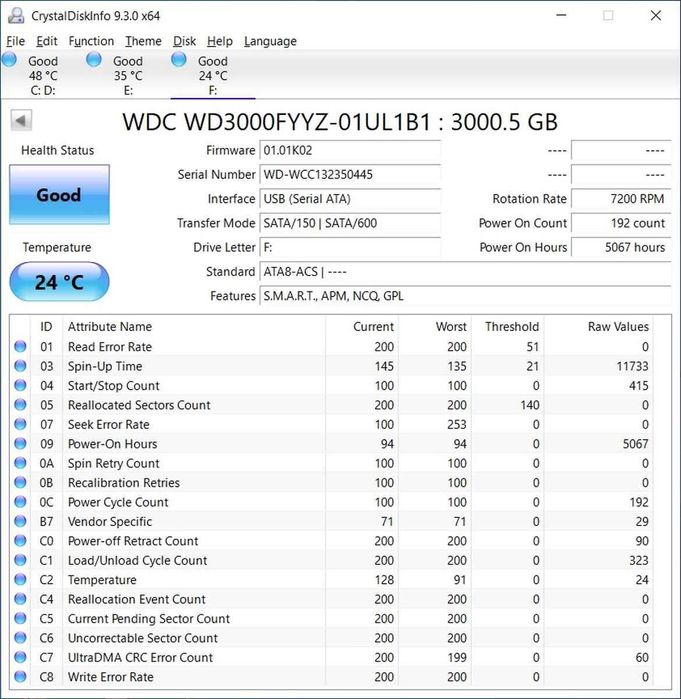Click threshold value 140 in Reallocated Sectors row
This screenshot has height=699, width=681.
click(x=529, y=405)
